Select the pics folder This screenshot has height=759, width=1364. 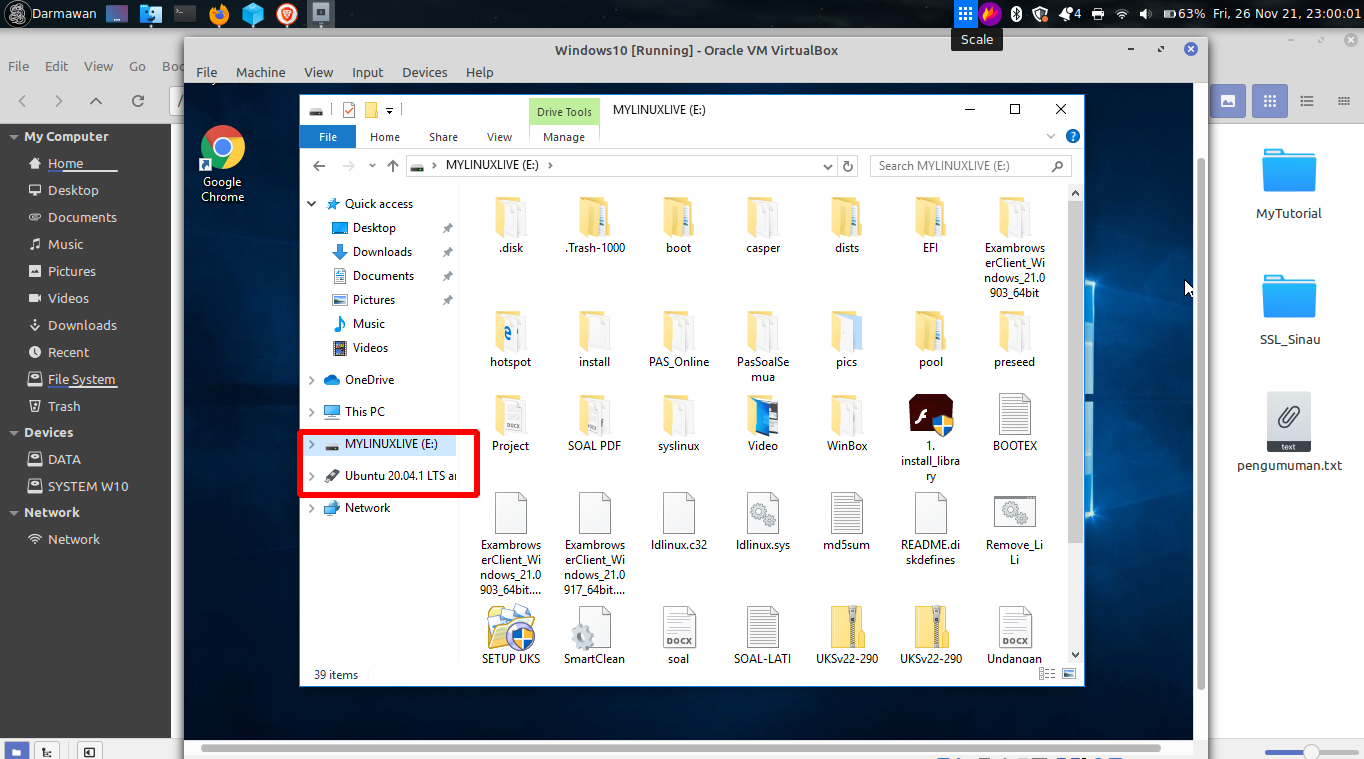[x=846, y=338]
